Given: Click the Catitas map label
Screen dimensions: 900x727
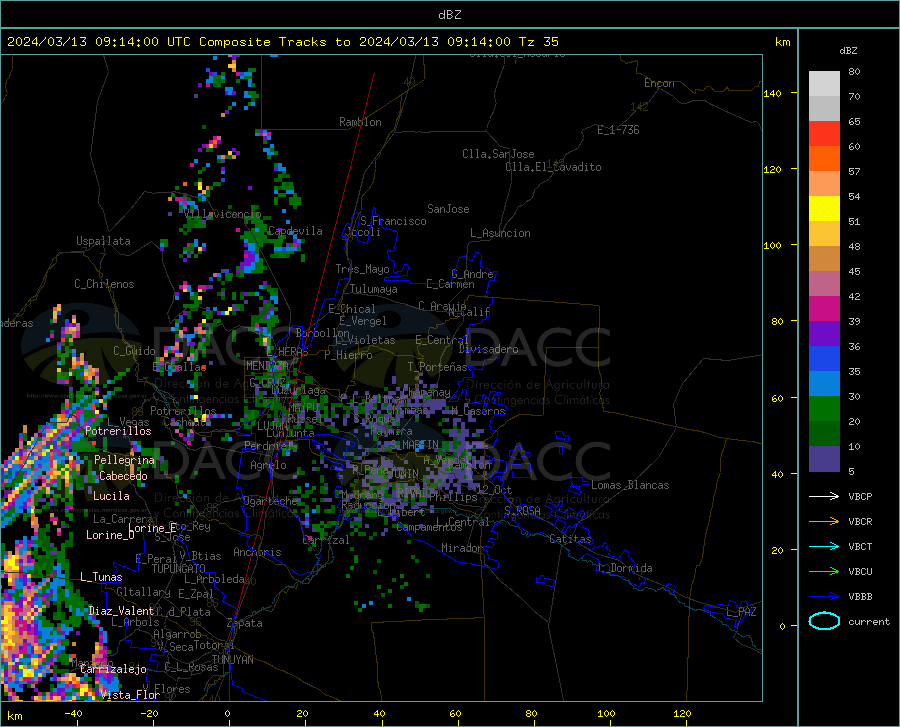Looking at the screenshot, I should (570, 539).
